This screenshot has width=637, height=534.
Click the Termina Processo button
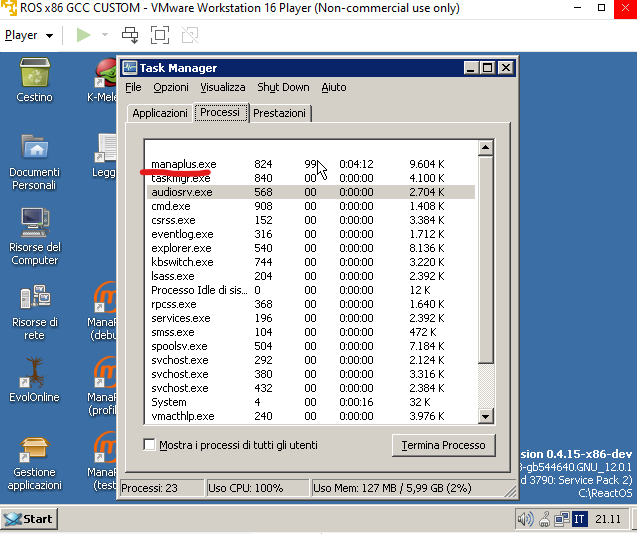pos(442,445)
